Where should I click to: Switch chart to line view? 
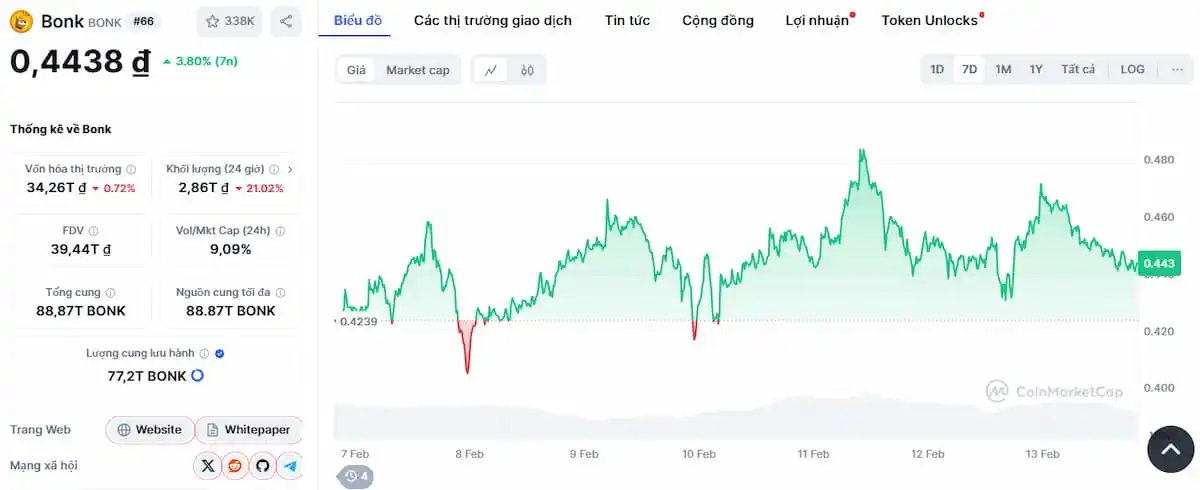pos(491,70)
